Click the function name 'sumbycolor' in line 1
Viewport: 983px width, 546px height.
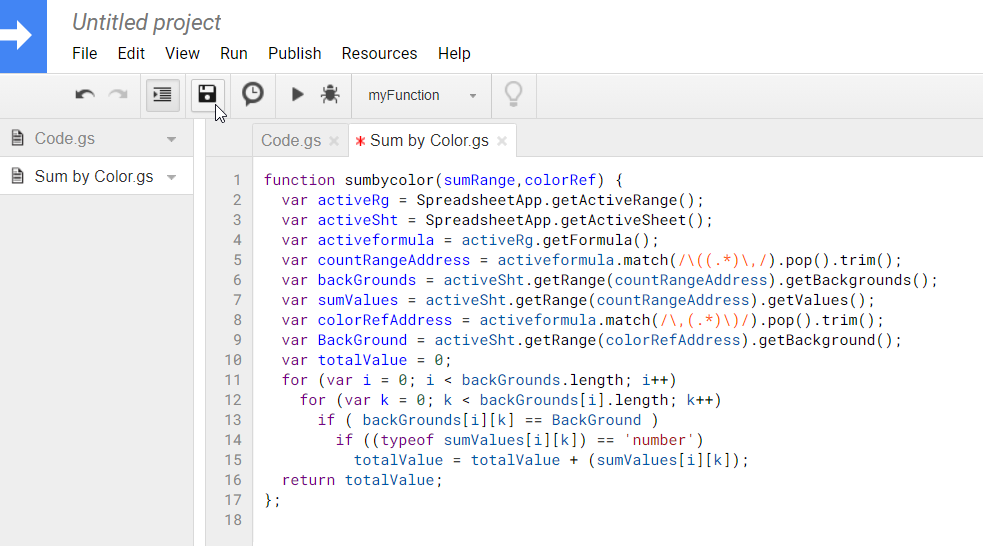389,180
